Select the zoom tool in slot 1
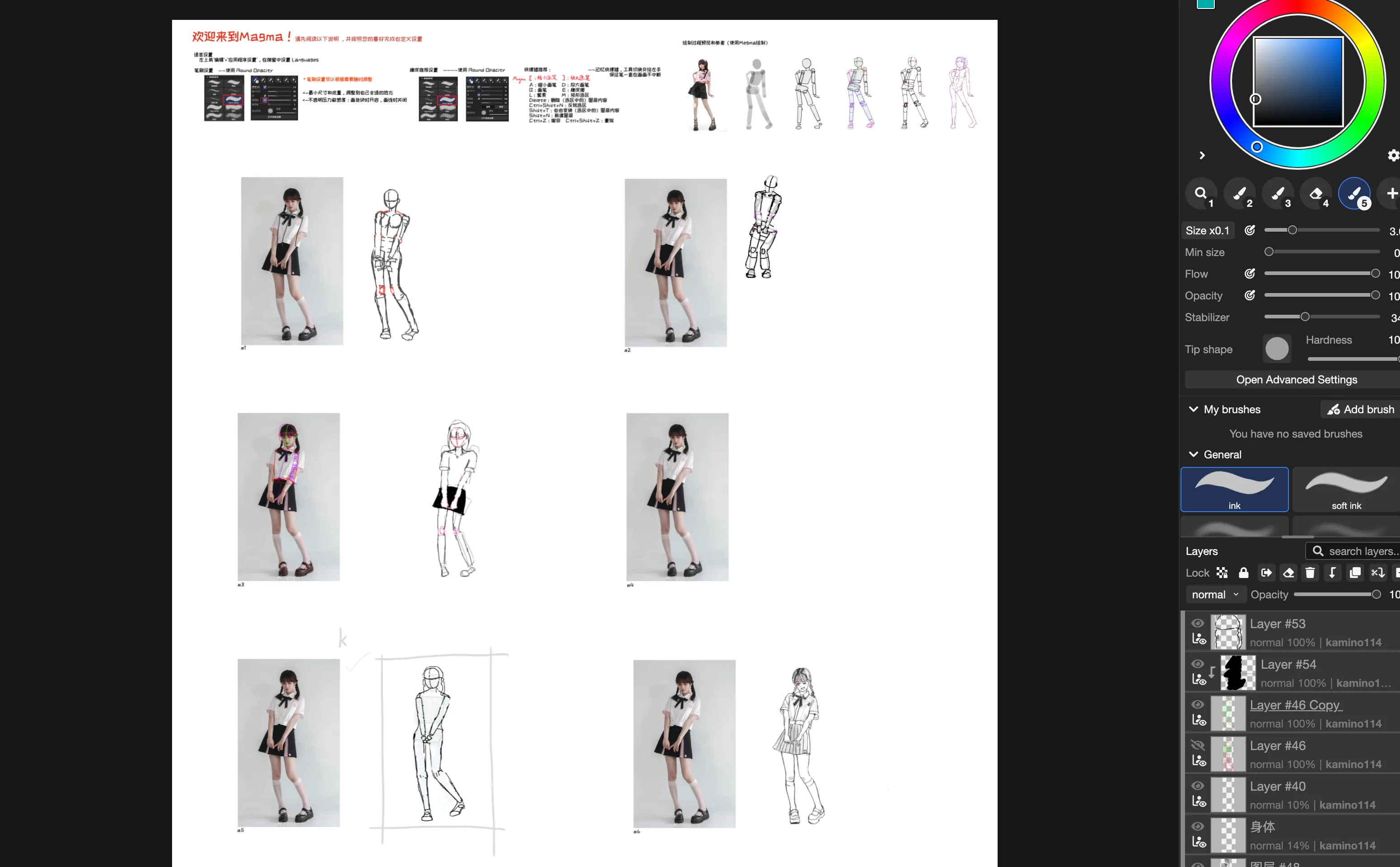 click(x=1200, y=194)
